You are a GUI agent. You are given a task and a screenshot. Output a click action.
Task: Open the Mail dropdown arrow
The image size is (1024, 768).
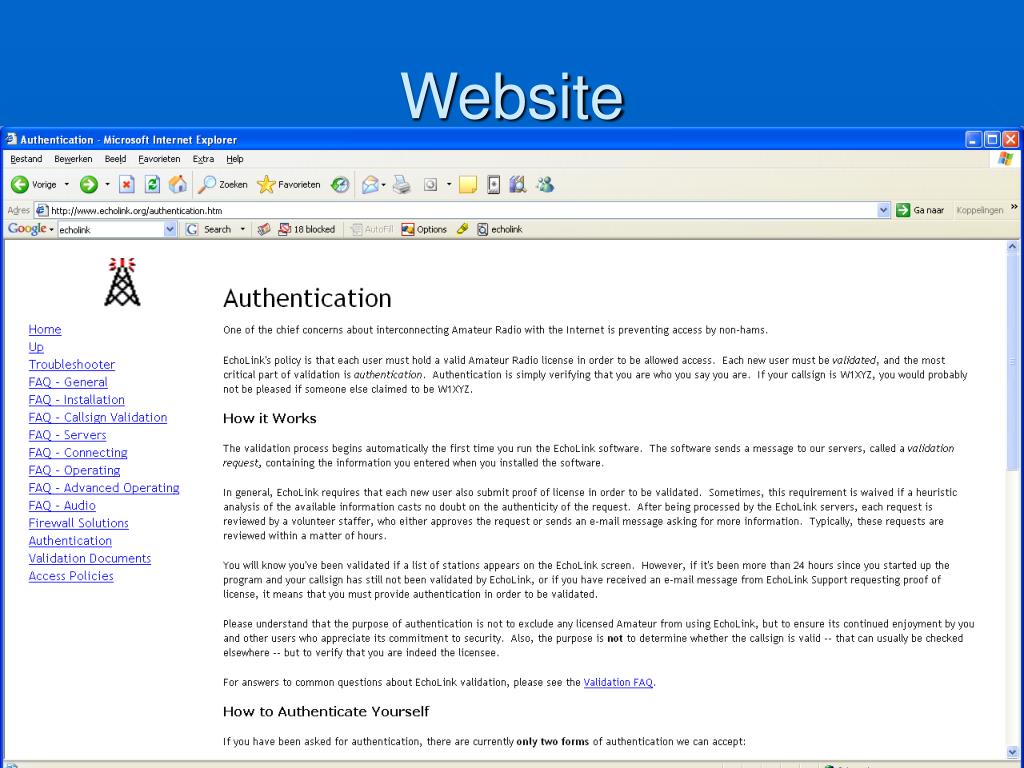(x=383, y=185)
